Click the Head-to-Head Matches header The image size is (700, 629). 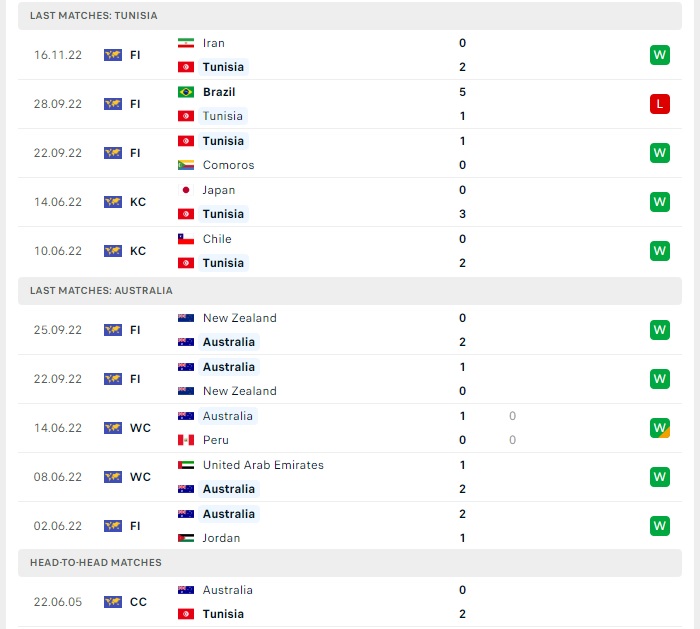click(x=95, y=563)
